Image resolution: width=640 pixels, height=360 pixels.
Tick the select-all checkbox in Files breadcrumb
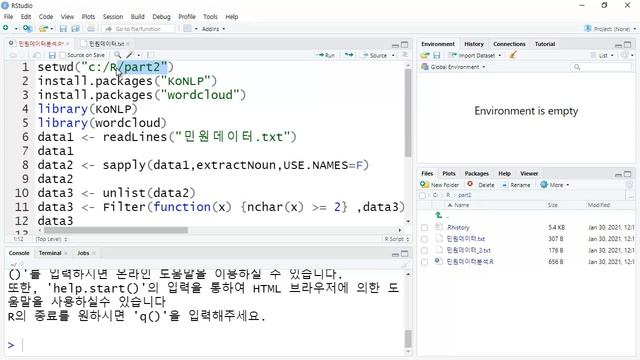(x=422, y=196)
